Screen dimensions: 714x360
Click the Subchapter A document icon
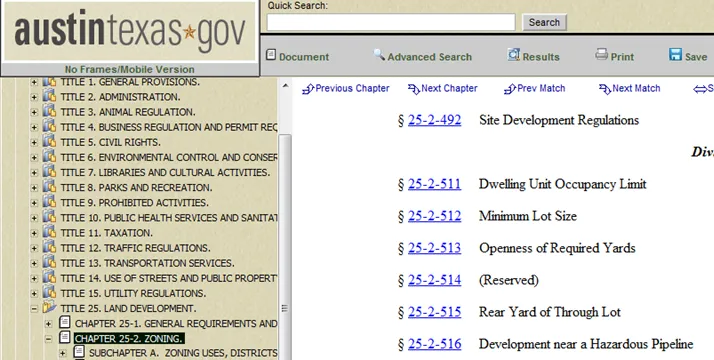click(x=79, y=351)
